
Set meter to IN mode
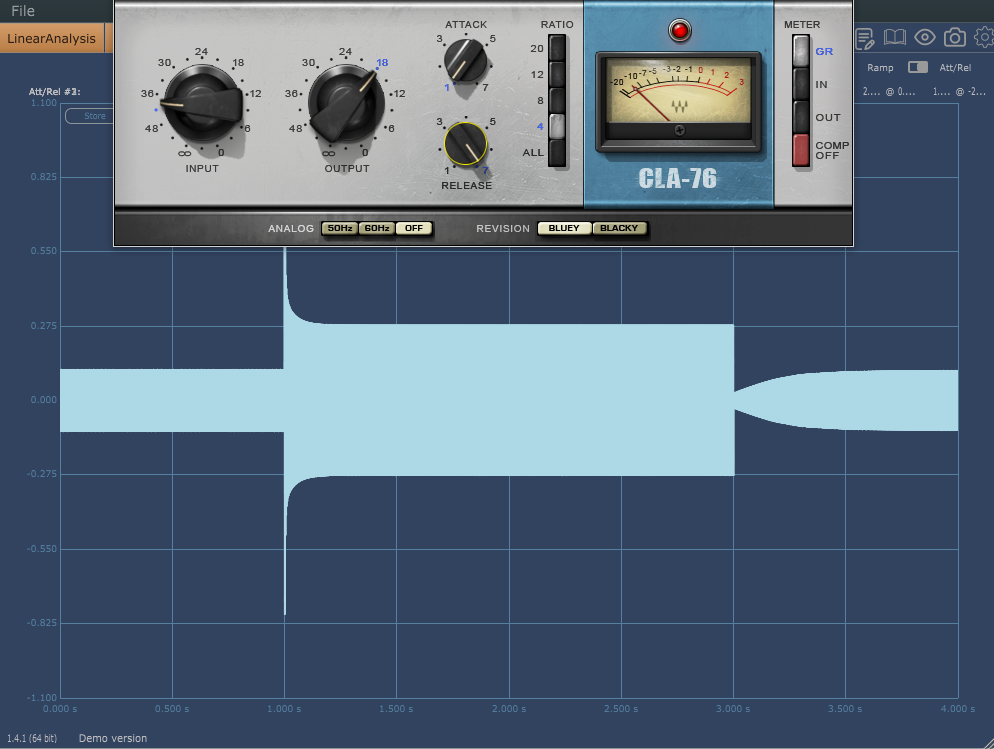tap(801, 84)
